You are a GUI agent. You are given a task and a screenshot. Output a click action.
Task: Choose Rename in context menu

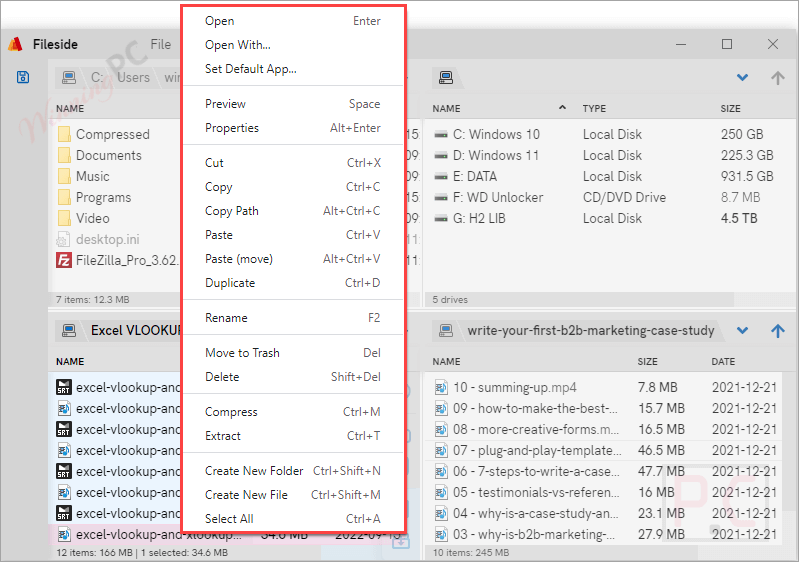click(x=293, y=318)
